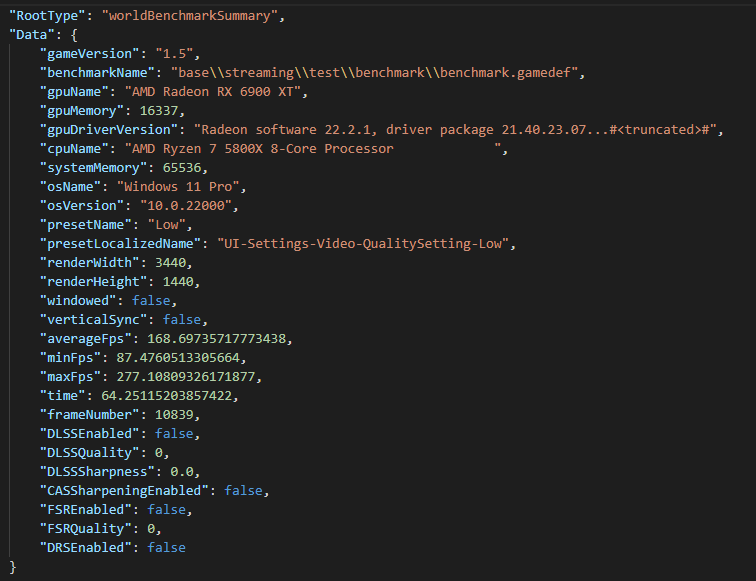Click the "minFps" key
The image size is (756, 581).
click(x=71, y=358)
